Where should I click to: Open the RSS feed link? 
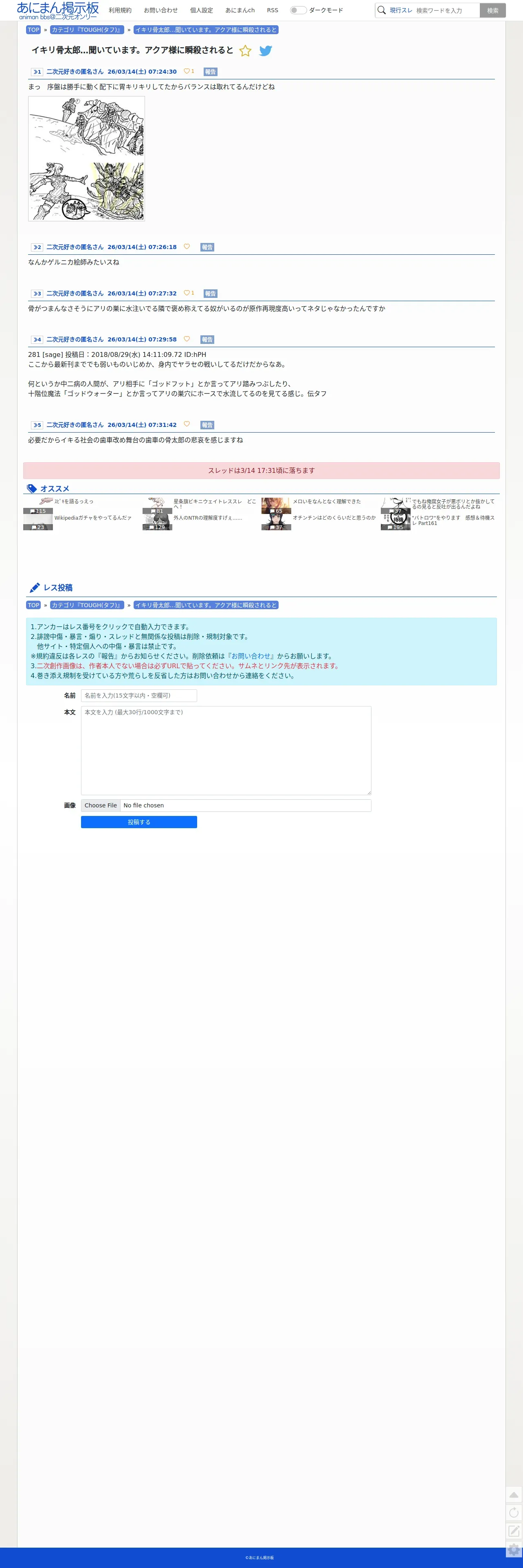point(272,10)
